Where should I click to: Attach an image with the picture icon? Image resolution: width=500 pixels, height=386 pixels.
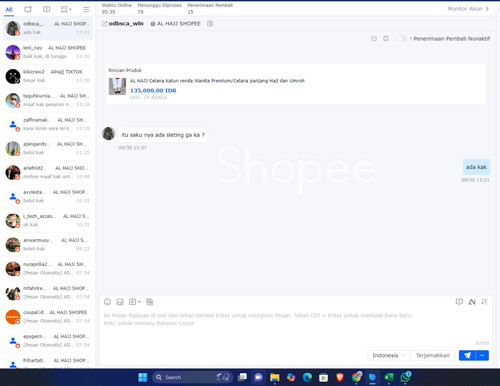pos(120,302)
